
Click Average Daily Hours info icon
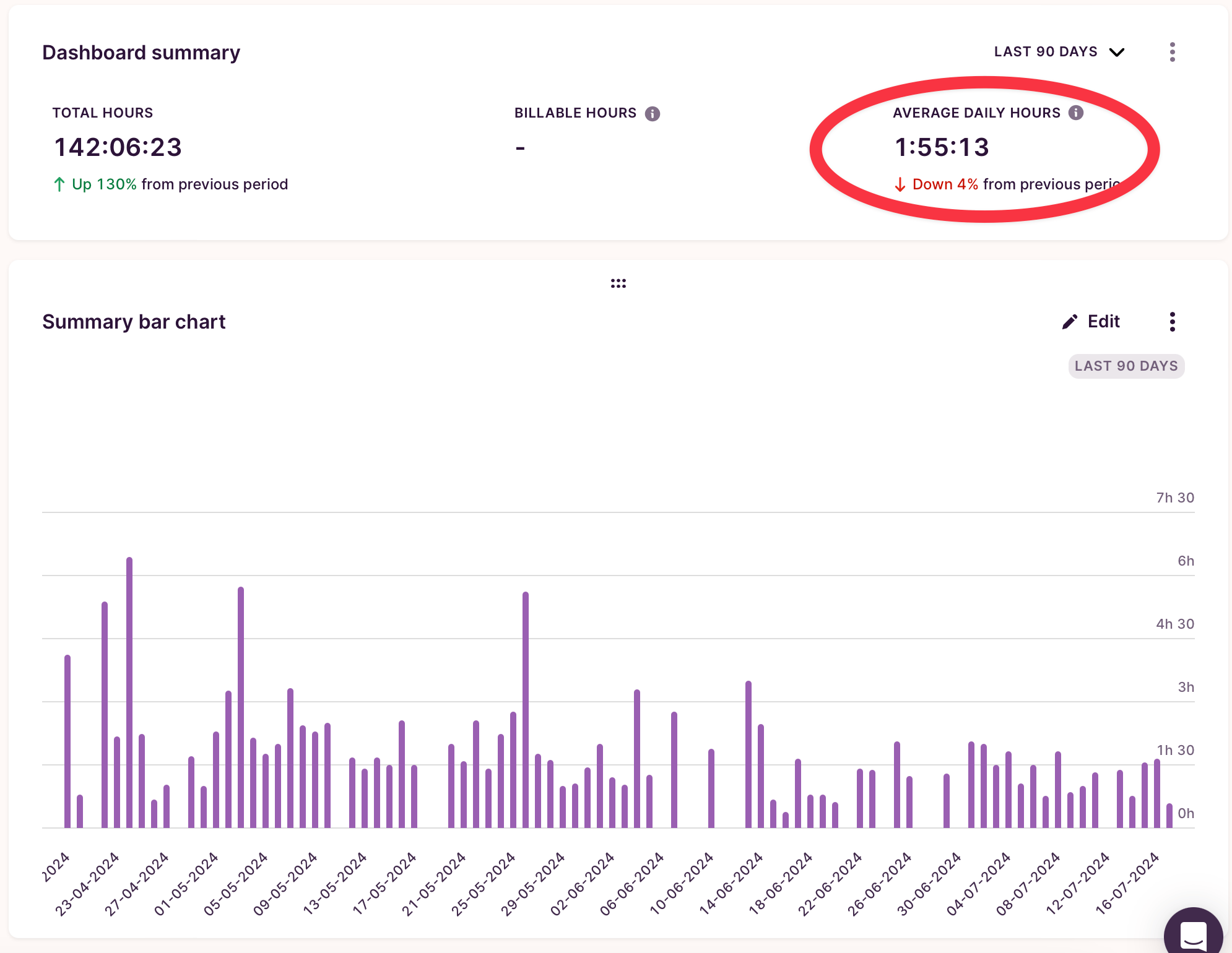coord(1076,113)
